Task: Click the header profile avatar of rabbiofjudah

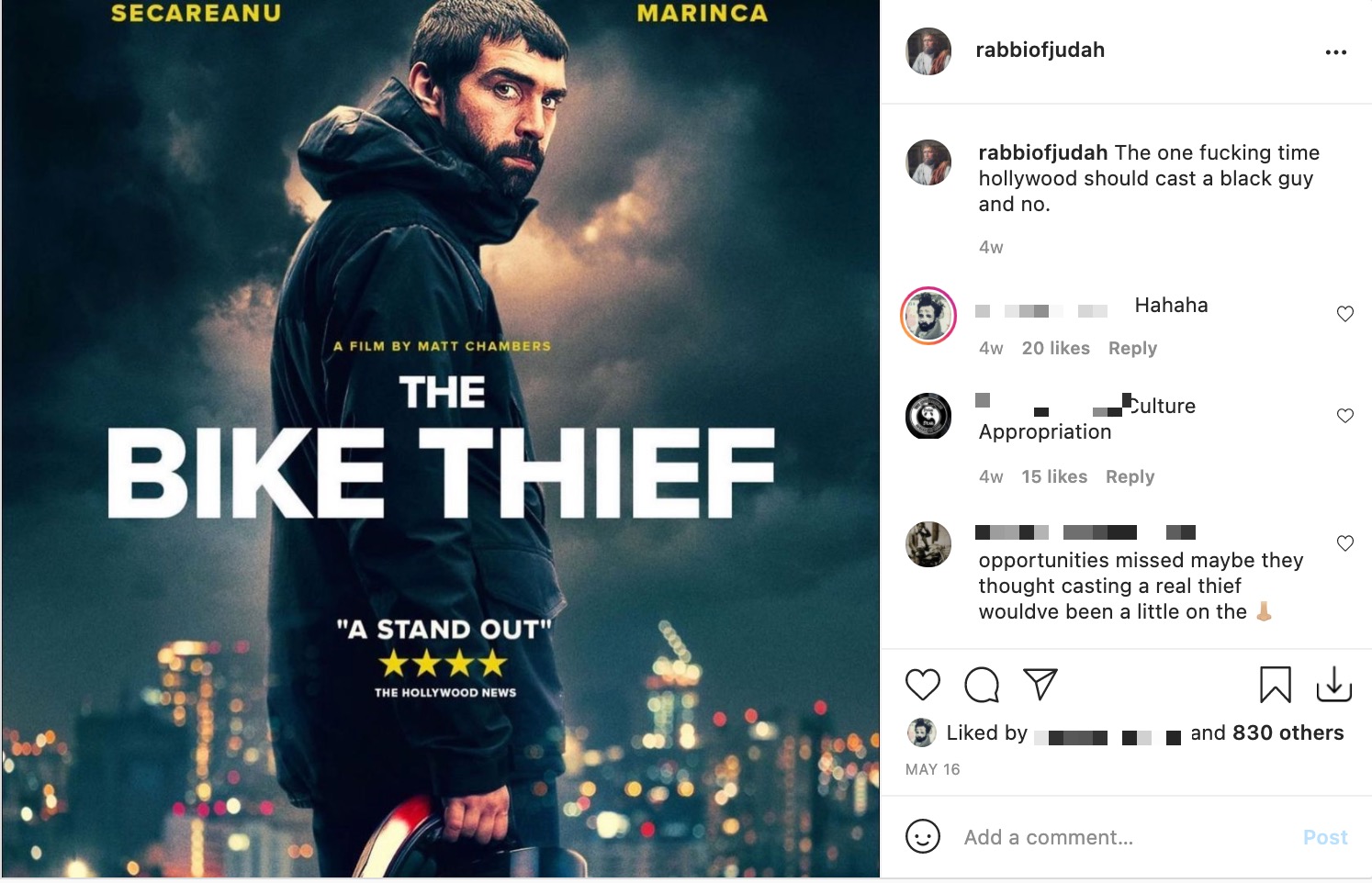Action: 928,50
